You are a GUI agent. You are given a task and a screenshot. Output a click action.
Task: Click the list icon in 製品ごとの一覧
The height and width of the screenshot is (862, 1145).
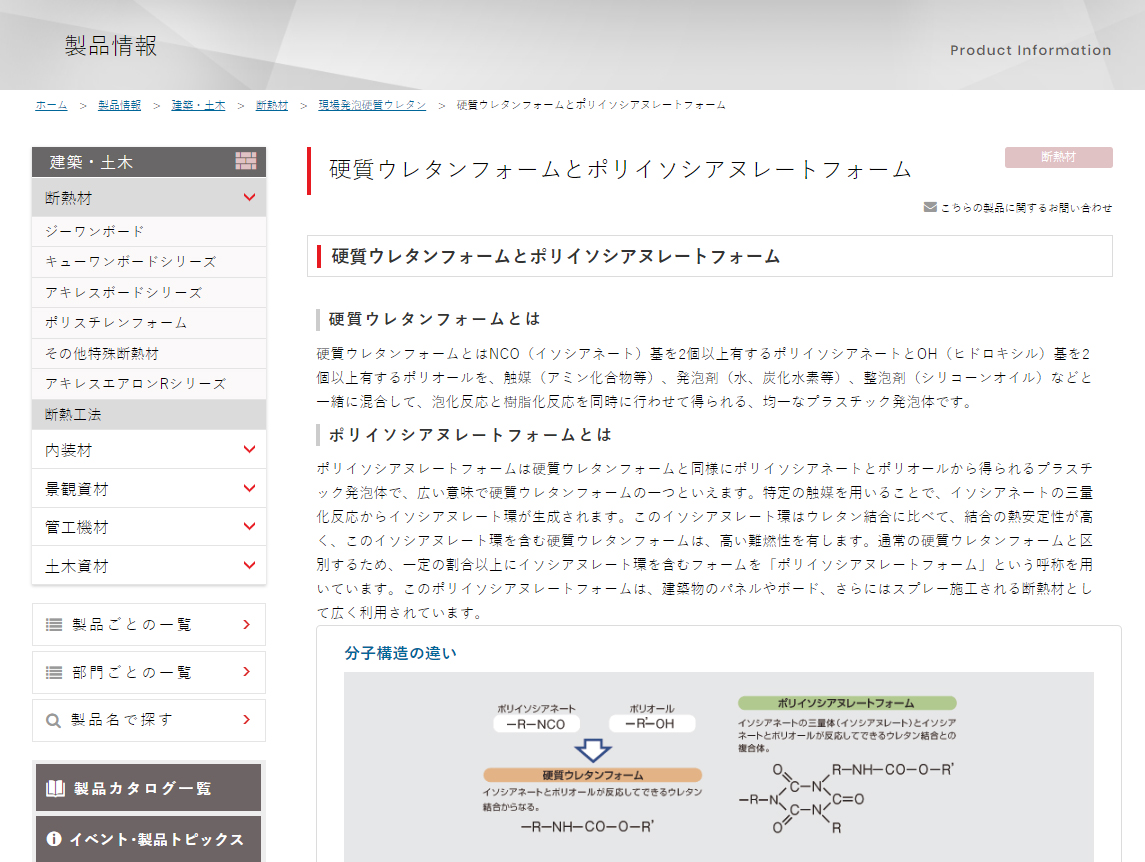click(54, 625)
